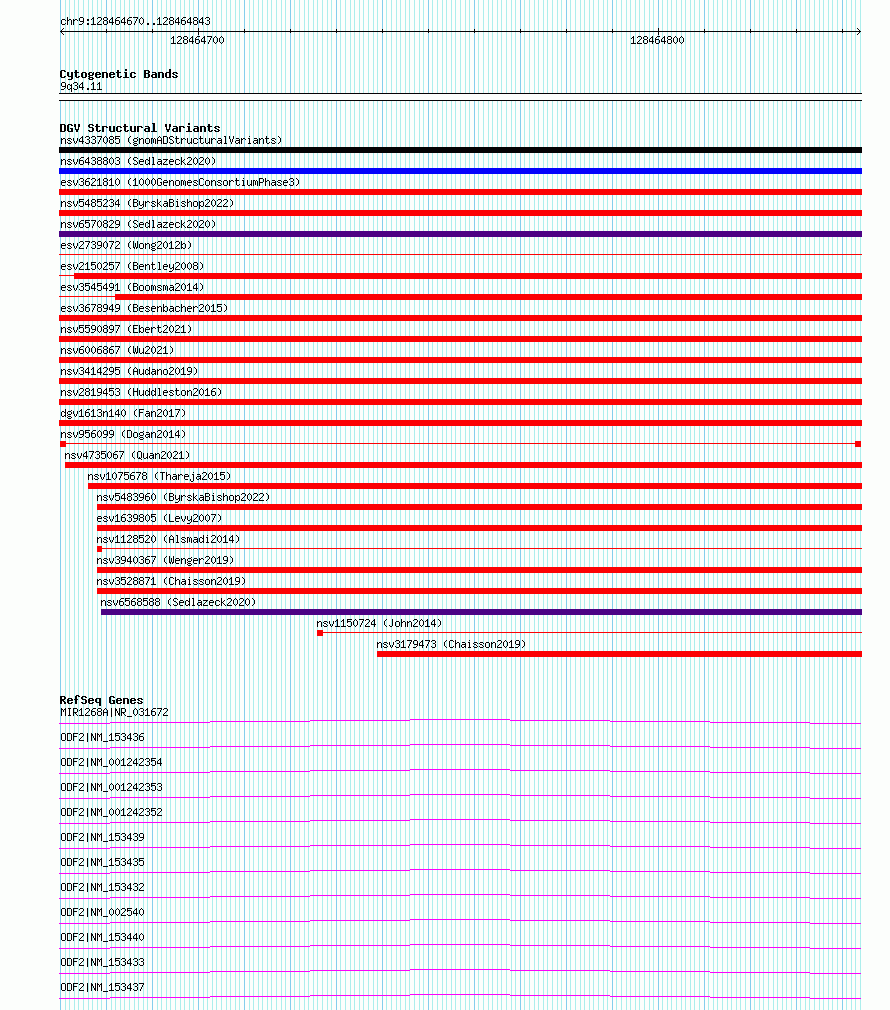Click the nsv4735067 (Quan2021) label
The image size is (890, 1010).
[128, 455]
